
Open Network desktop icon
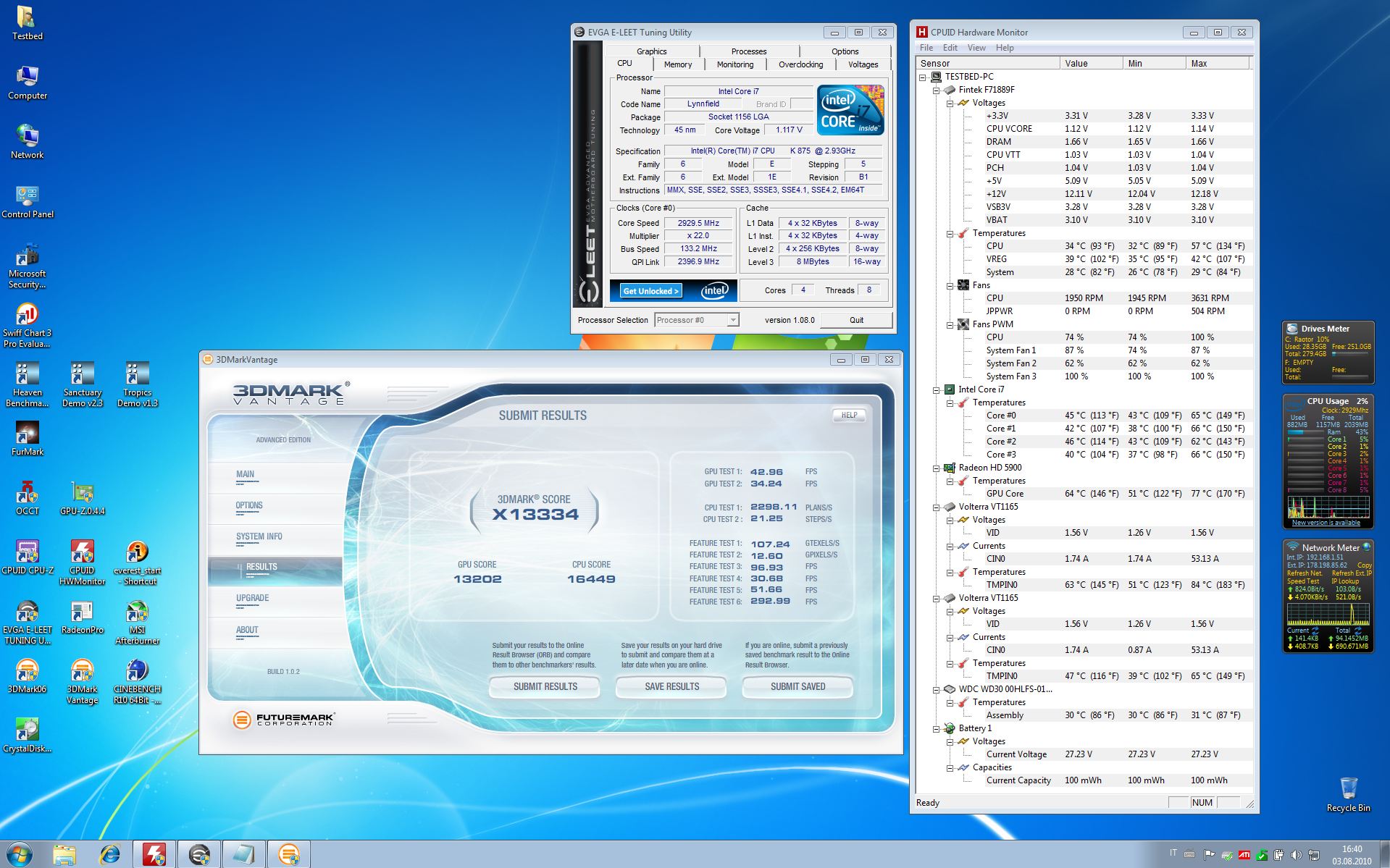[x=27, y=142]
